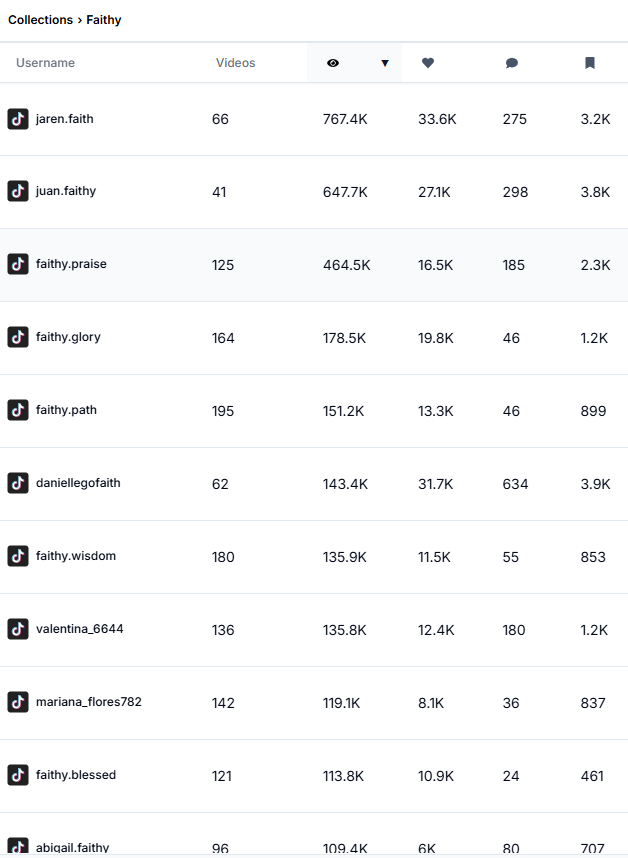
Task: Open the faithy.blessed account
Action: tap(76, 775)
